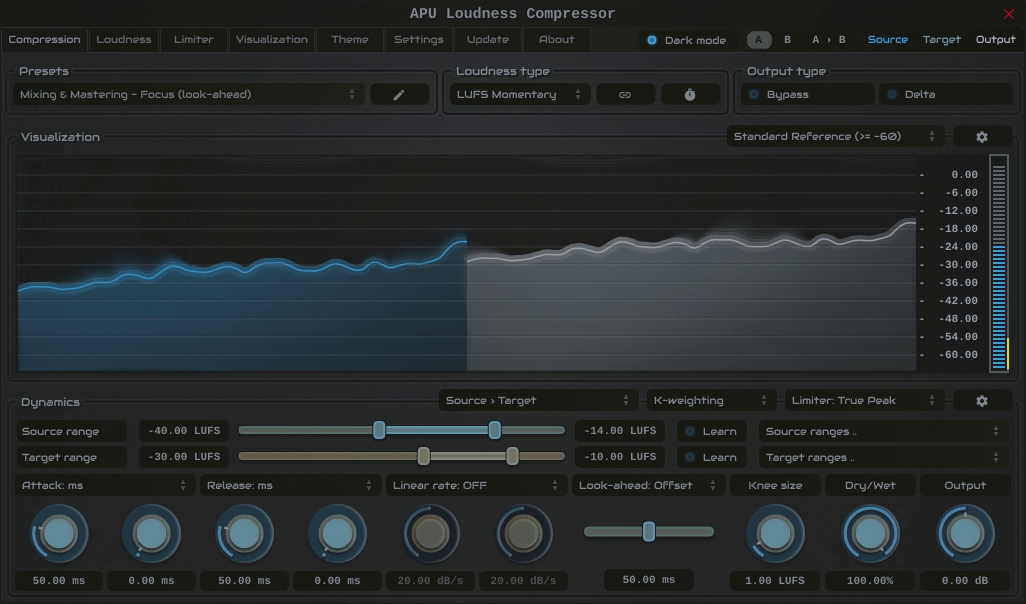Image resolution: width=1026 pixels, height=604 pixels.
Task: Enable the Bypass output type
Action: (x=807, y=95)
